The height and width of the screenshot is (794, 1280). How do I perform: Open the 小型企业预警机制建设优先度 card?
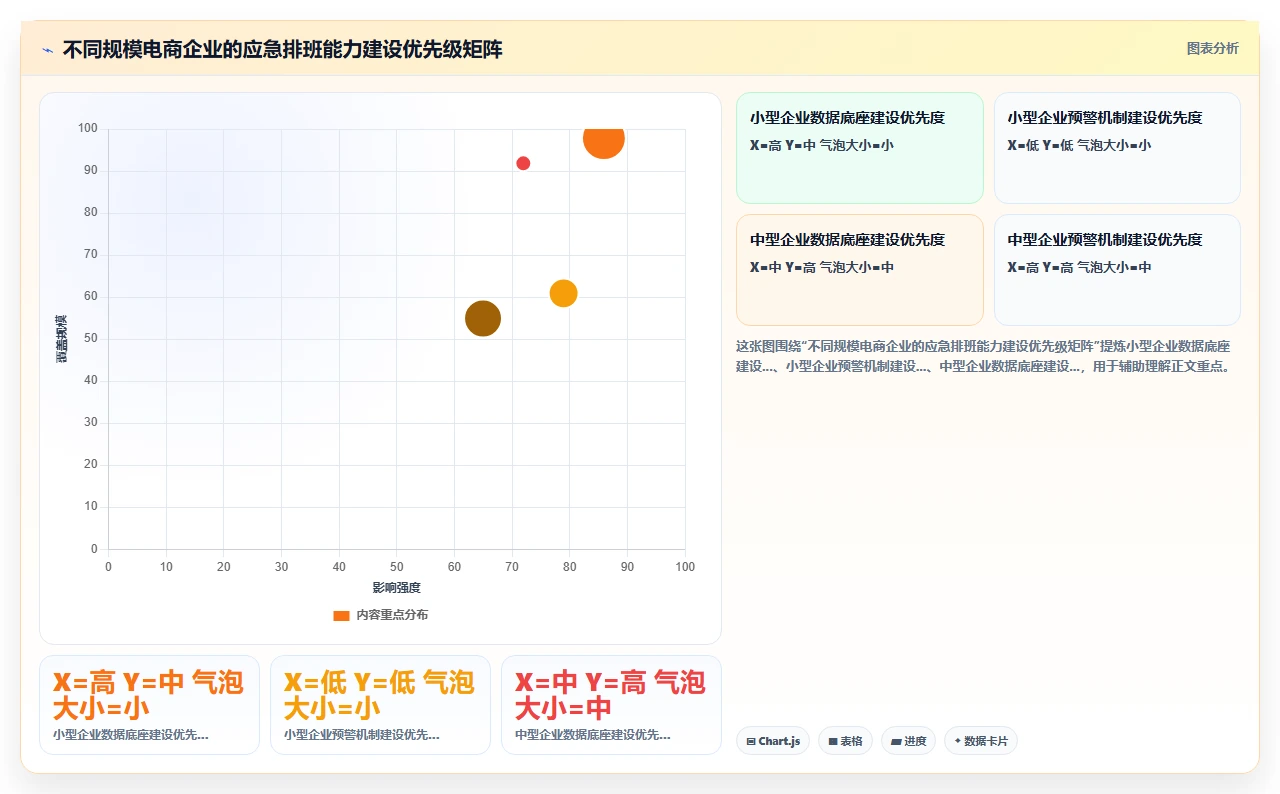click(1117, 148)
